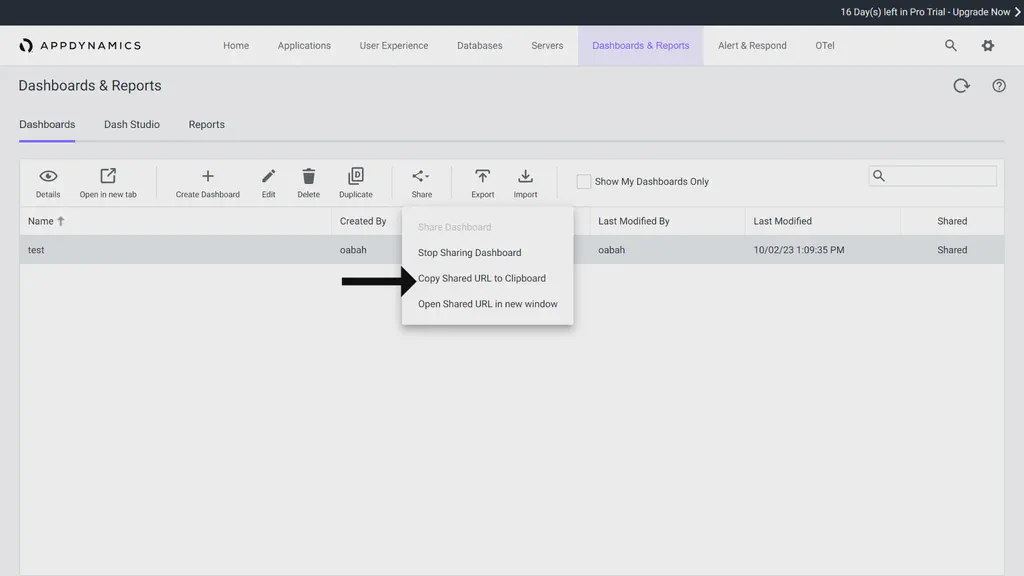
Task: Edit the selected dashboard
Action: (x=268, y=182)
